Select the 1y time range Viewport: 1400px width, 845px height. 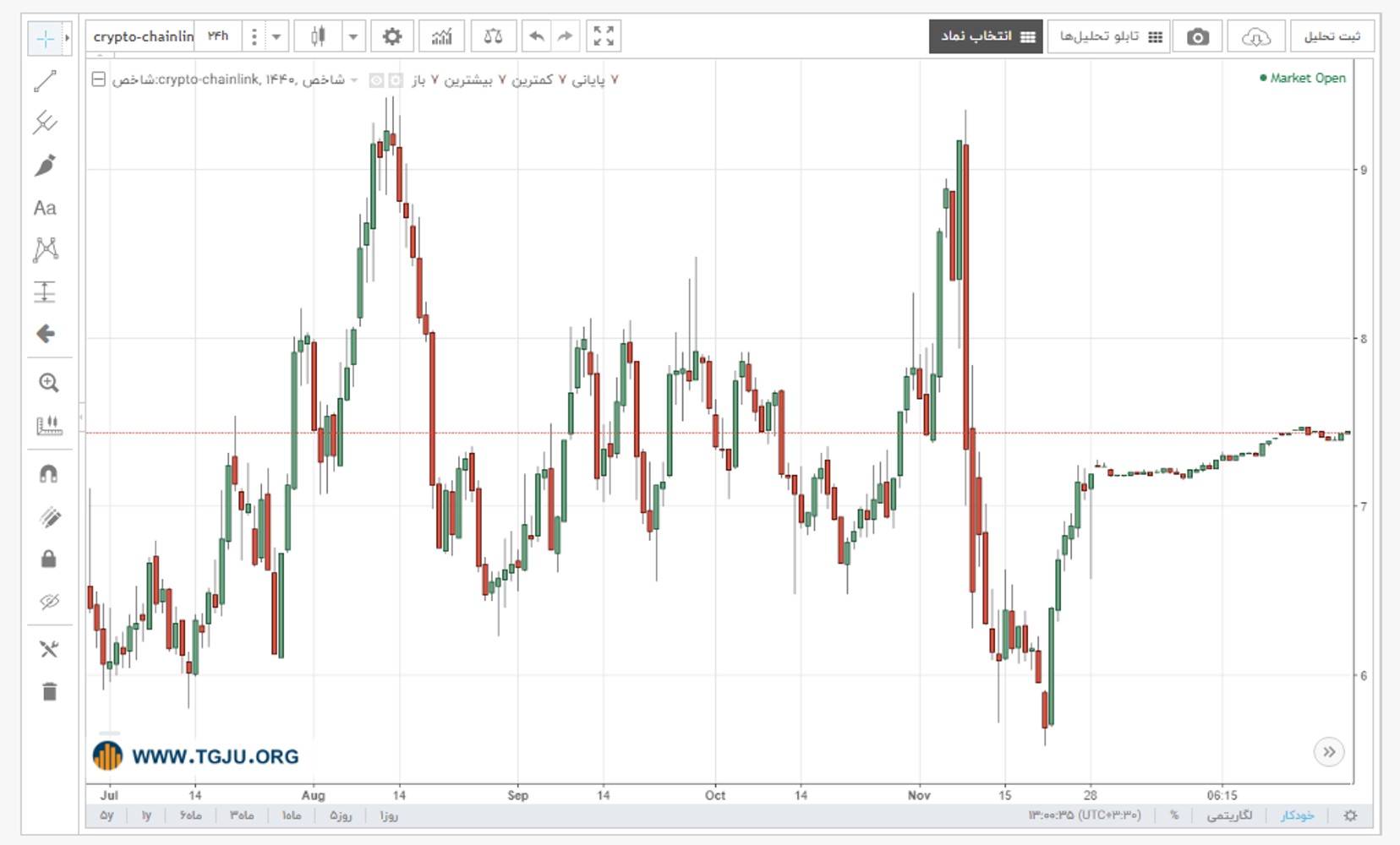pos(146,815)
